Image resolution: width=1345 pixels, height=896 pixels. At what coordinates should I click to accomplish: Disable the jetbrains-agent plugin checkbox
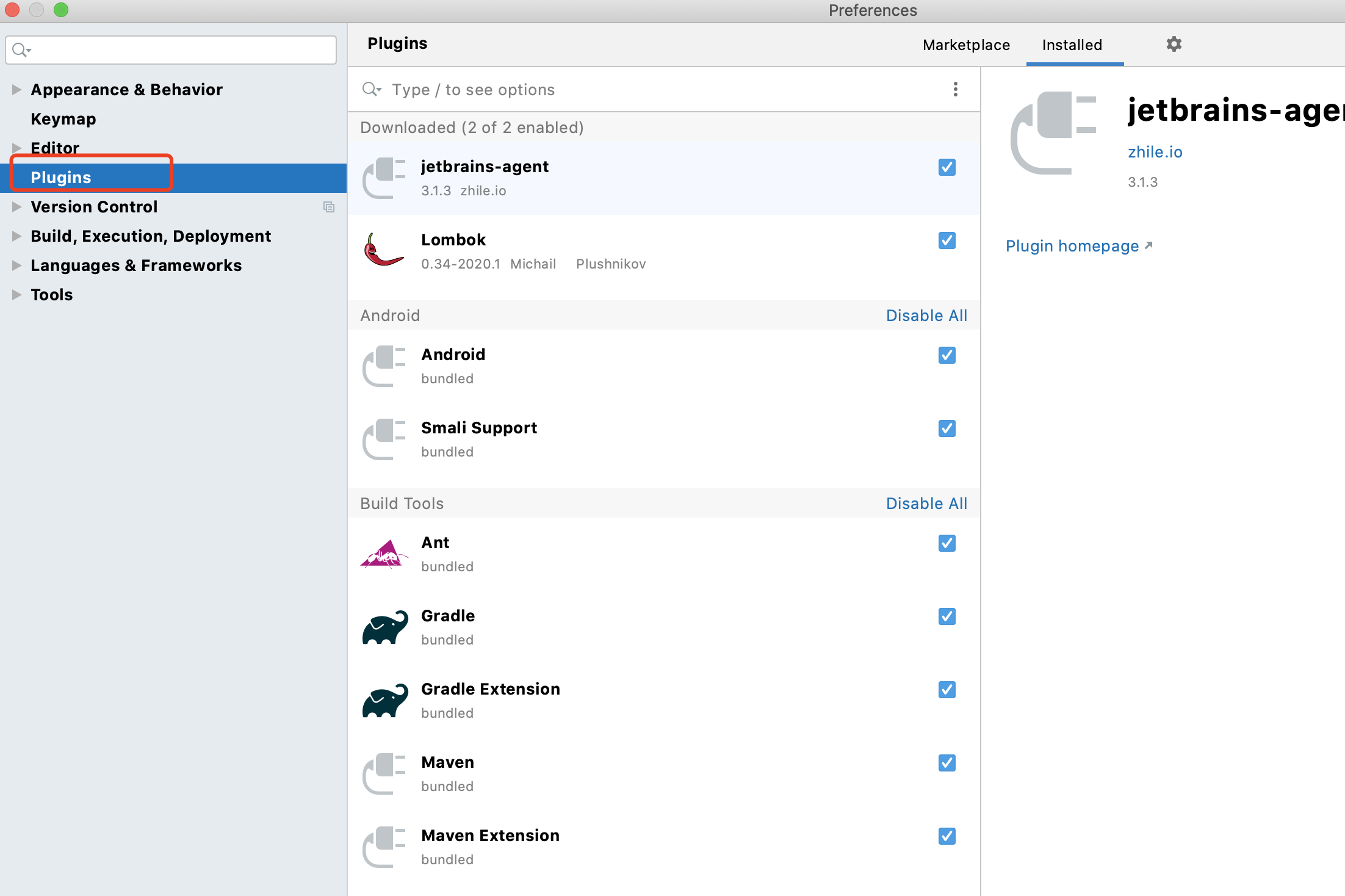click(x=947, y=167)
